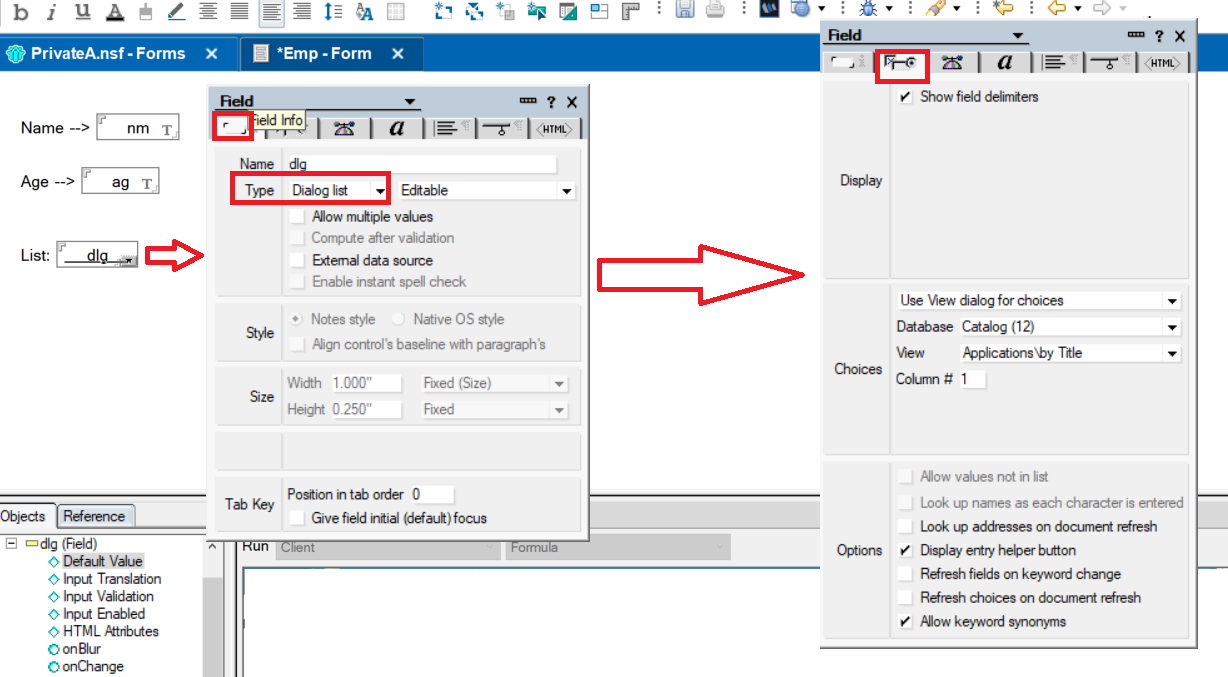Open the text color tool
Image resolution: width=1228 pixels, height=677 pixels.
pyautogui.click(x=114, y=13)
